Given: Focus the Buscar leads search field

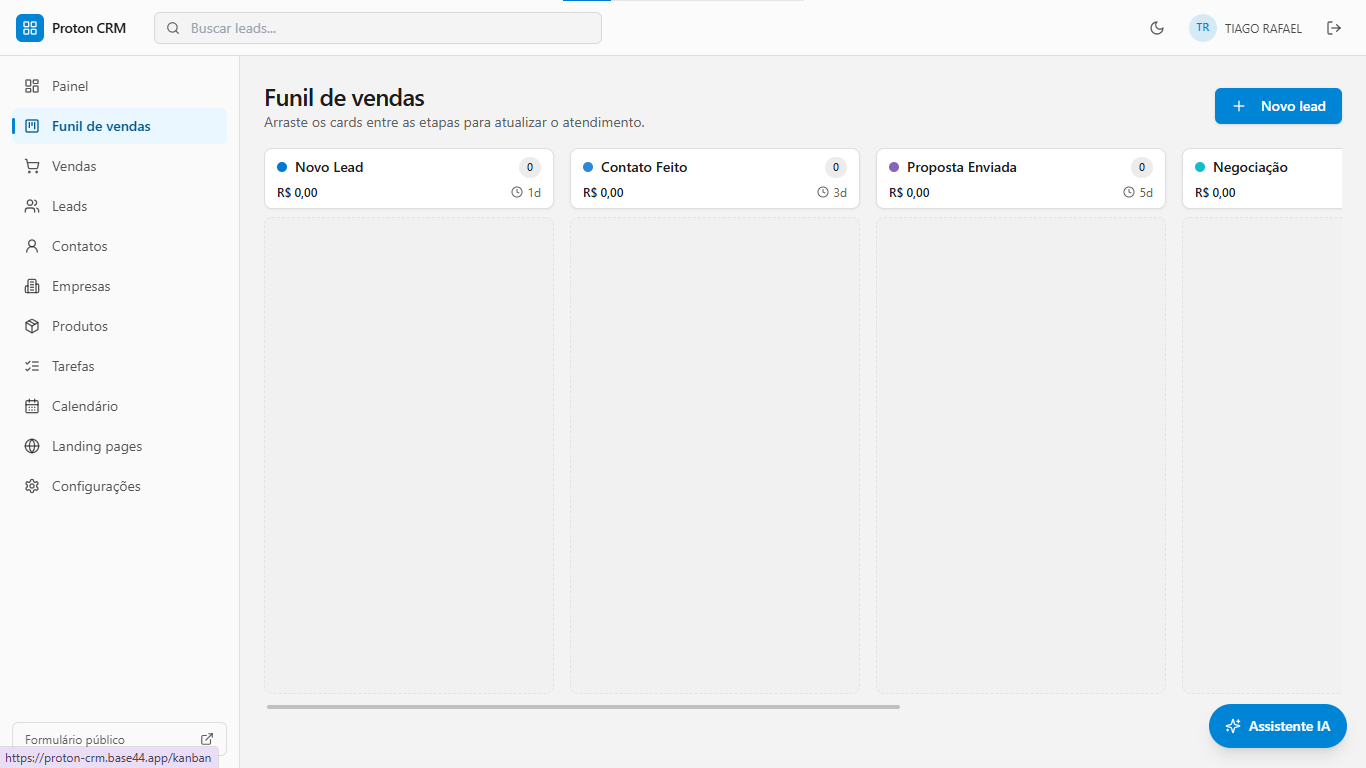Looking at the screenshot, I should [378, 28].
